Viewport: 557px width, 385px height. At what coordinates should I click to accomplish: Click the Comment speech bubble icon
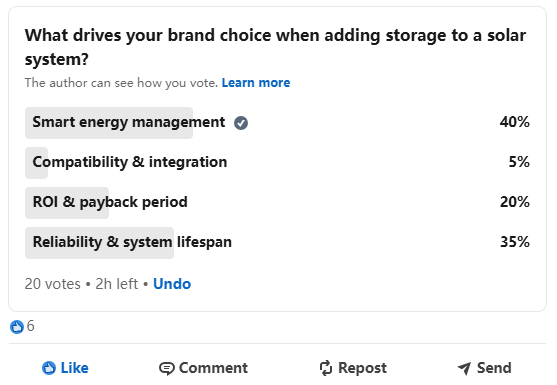pyautogui.click(x=166, y=368)
